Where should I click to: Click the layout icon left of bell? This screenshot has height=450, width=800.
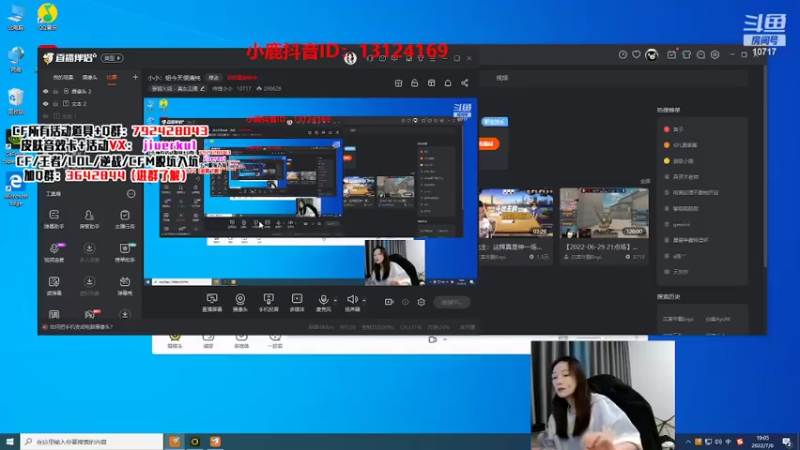tap(432, 83)
